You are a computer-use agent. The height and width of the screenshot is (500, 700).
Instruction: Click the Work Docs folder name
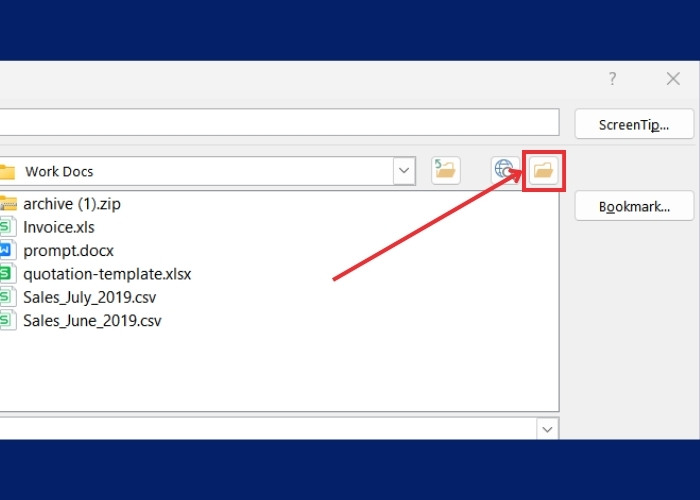coord(59,171)
